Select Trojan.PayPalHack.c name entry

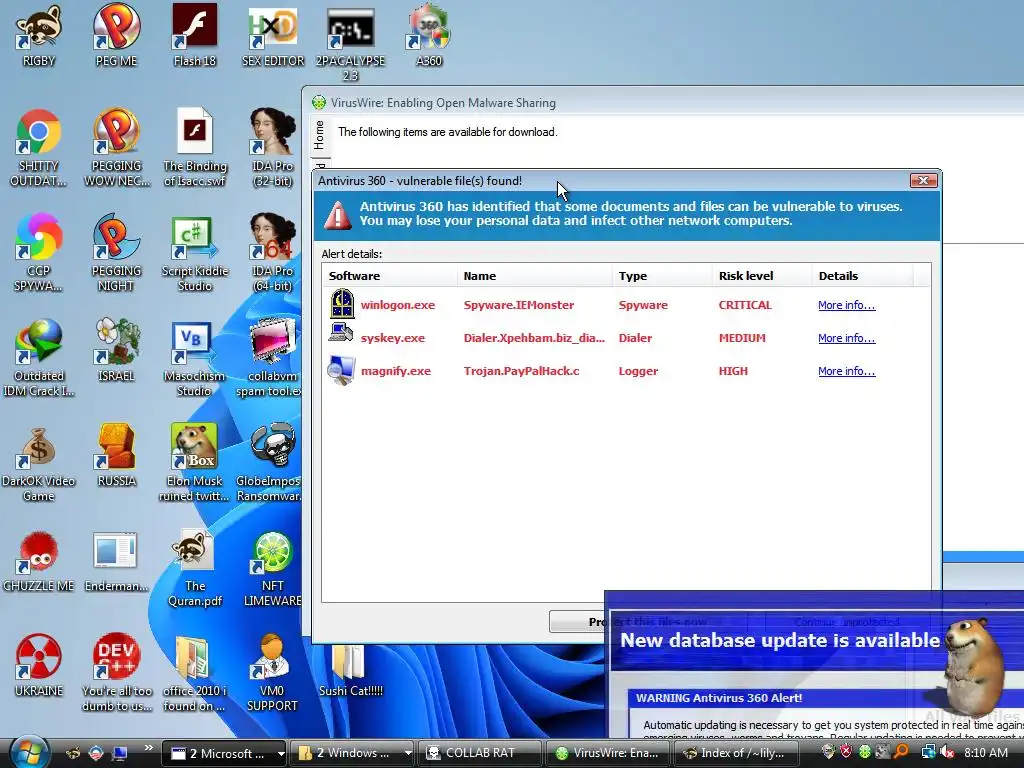pyautogui.click(x=521, y=371)
